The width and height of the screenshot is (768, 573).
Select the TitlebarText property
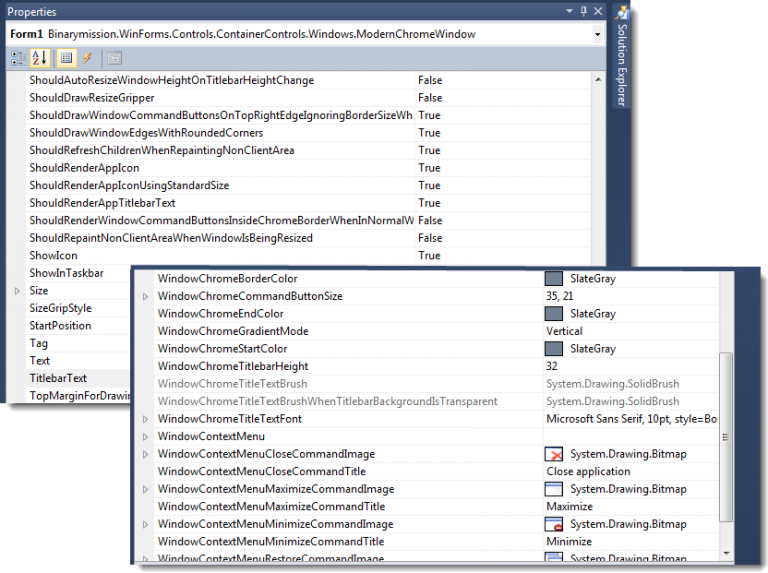[58, 379]
